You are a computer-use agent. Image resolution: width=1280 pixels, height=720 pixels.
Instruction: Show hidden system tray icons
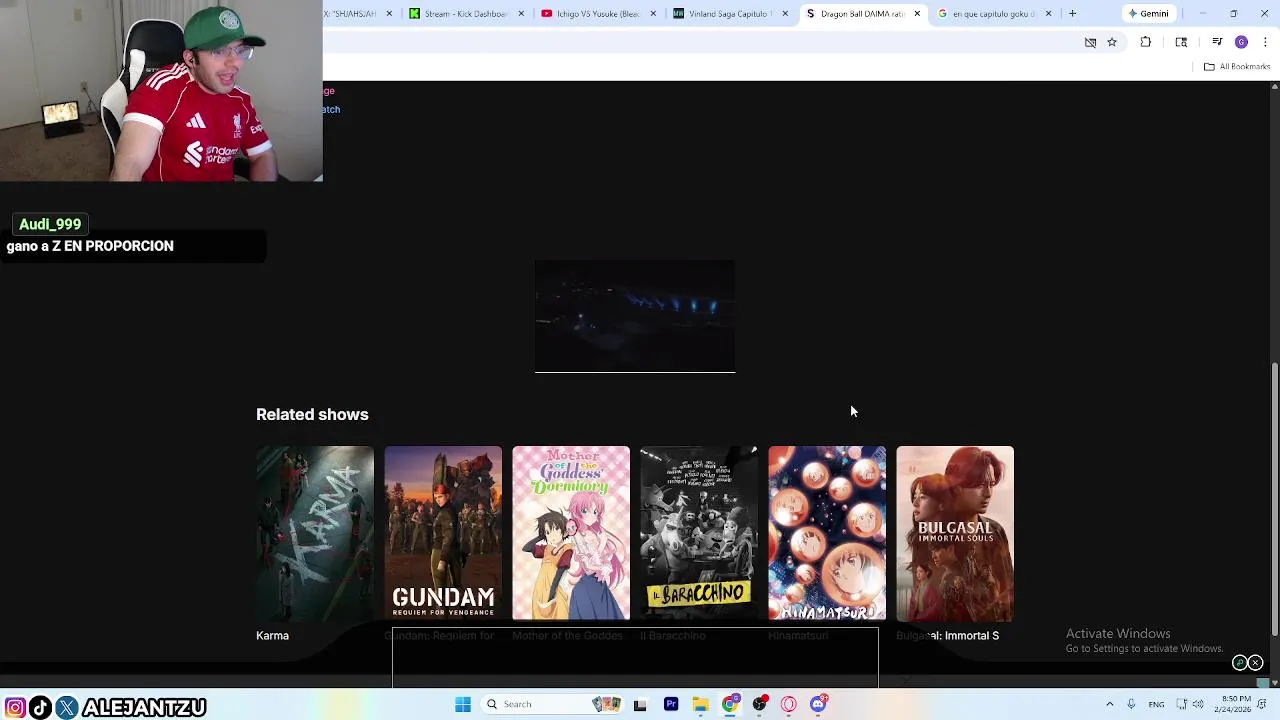pos(1109,704)
